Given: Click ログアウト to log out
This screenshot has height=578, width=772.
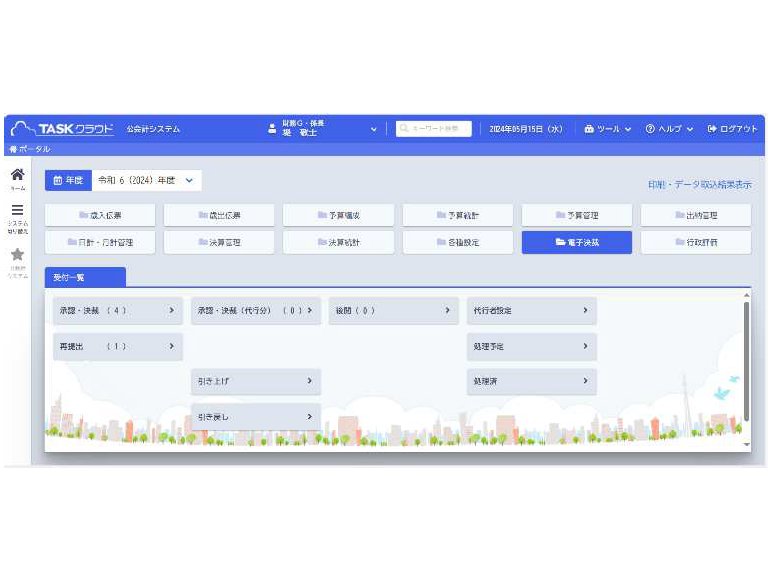Looking at the screenshot, I should [732, 129].
